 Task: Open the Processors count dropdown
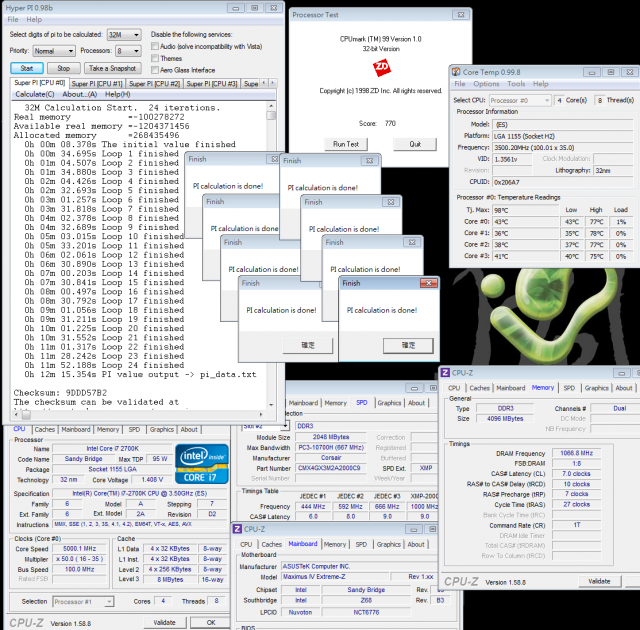(x=129, y=51)
